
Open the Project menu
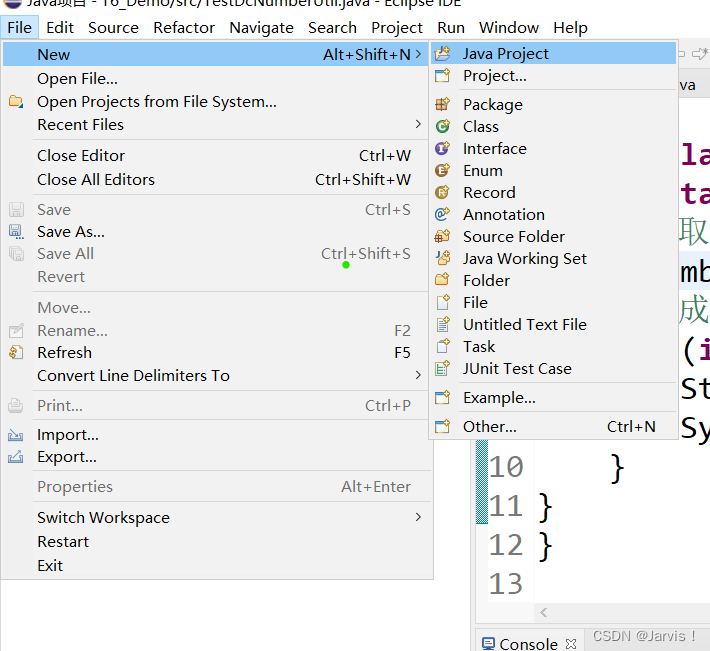[x=397, y=28]
